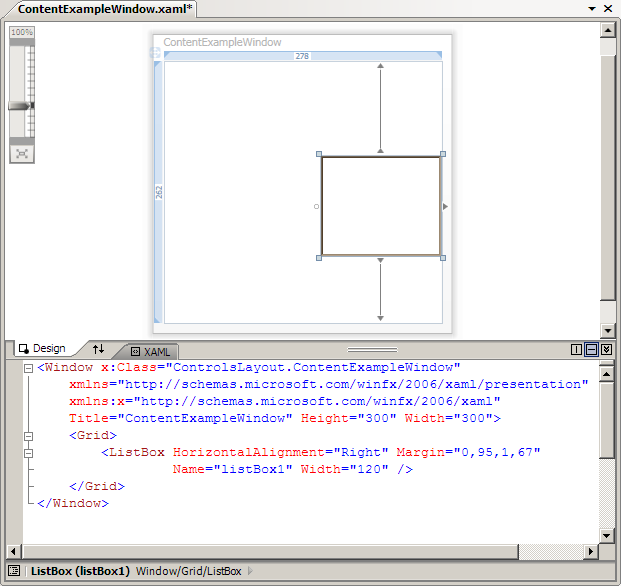
Task: Click Margin="0,95,1,67" in XAML
Action: (x=468, y=452)
